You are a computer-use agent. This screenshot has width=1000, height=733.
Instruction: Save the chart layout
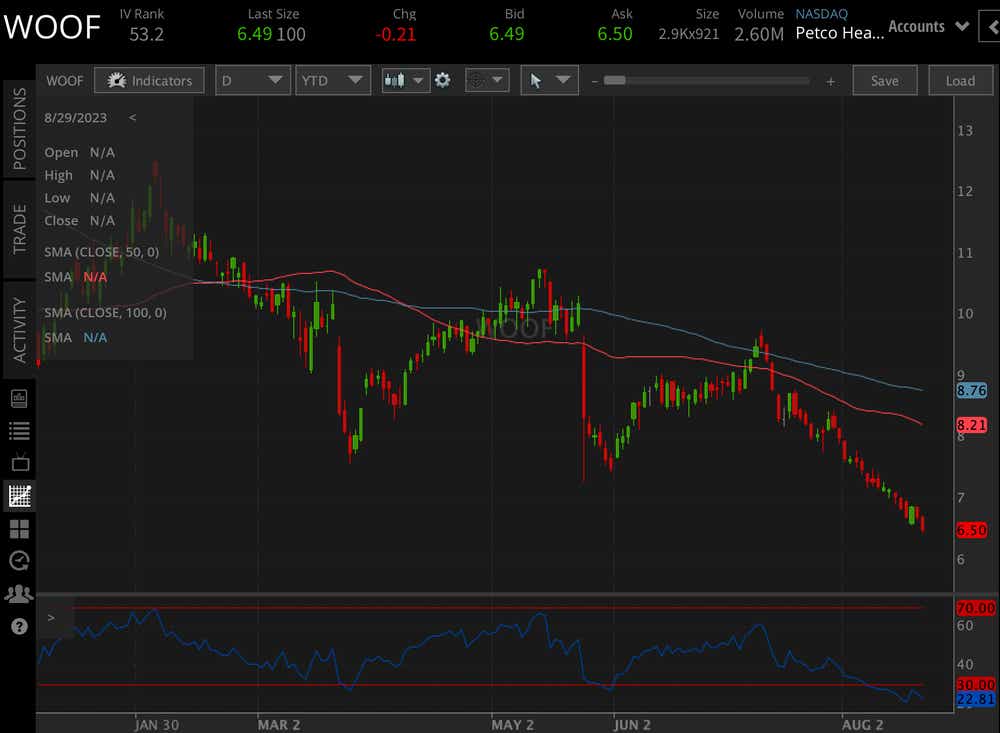coord(885,81)
